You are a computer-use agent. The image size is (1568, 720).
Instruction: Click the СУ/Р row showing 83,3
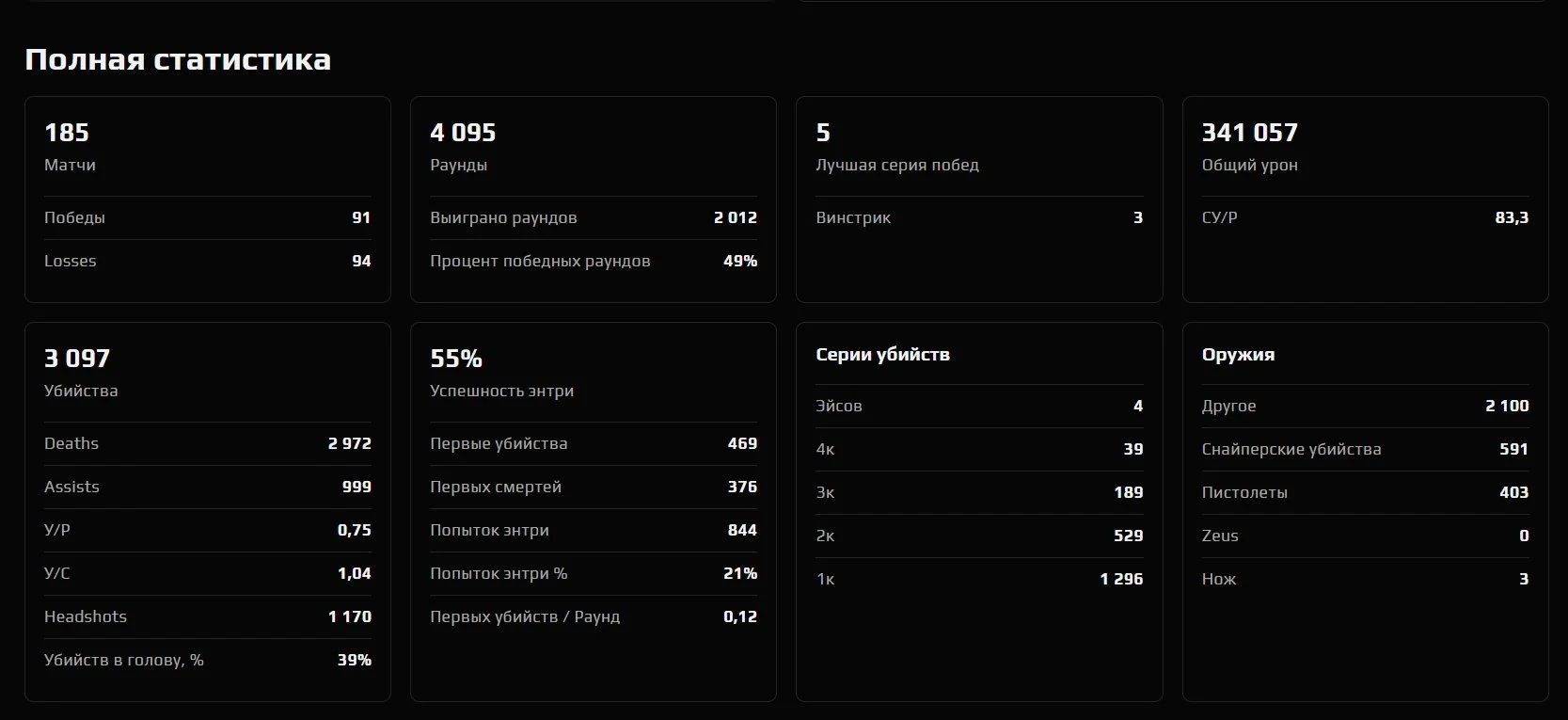1364,217
